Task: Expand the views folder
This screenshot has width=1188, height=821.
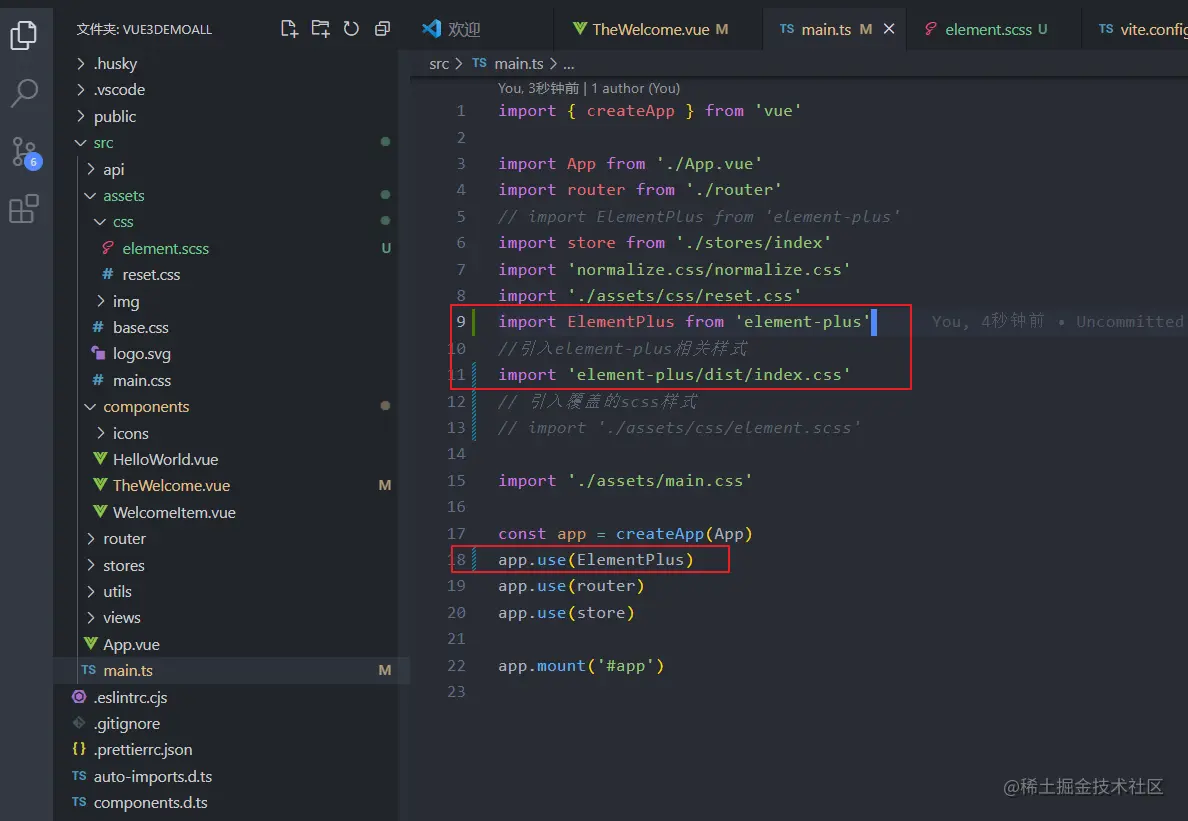Action: click(91, 617)
